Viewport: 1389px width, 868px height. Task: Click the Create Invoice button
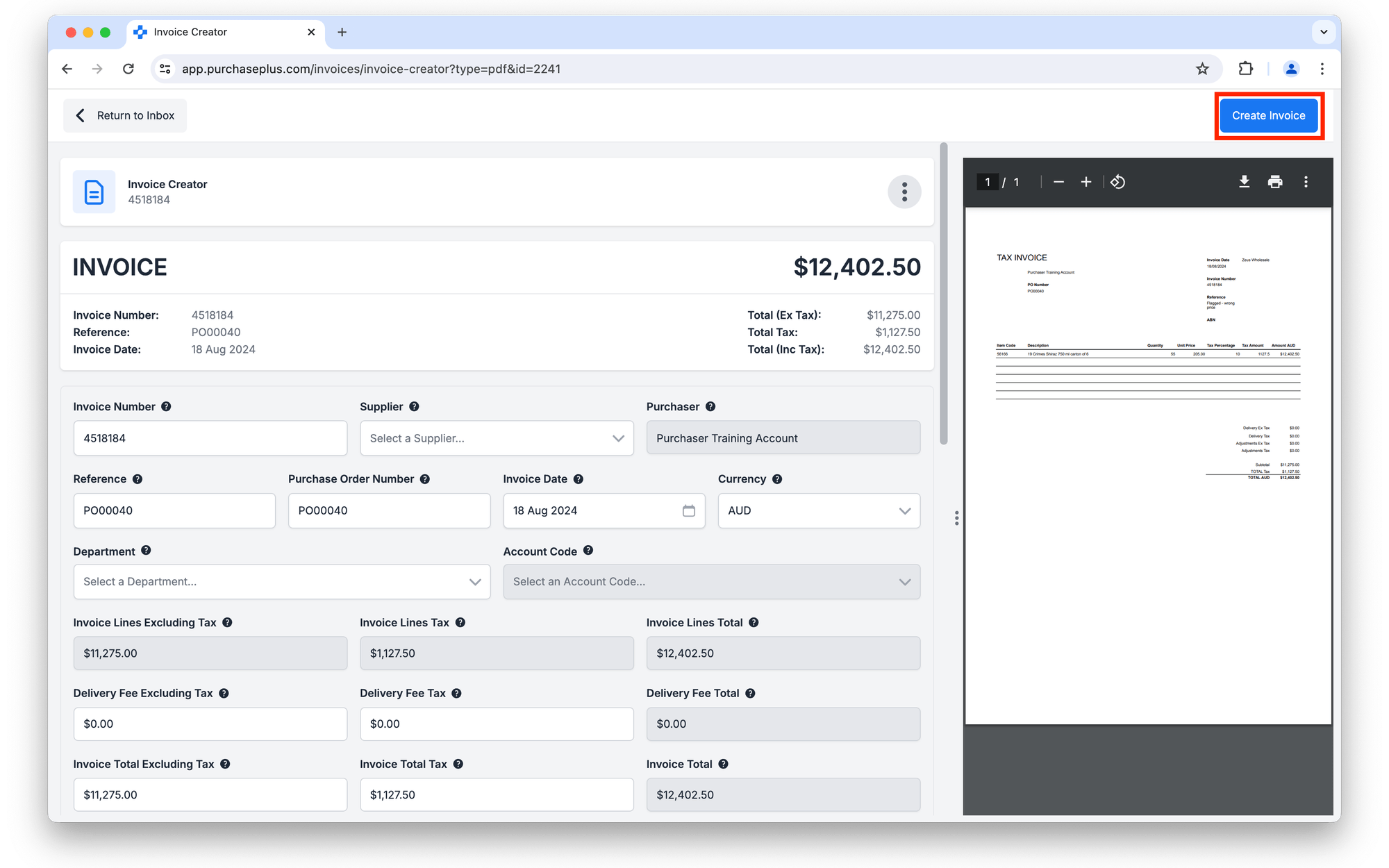point(1268,115)
